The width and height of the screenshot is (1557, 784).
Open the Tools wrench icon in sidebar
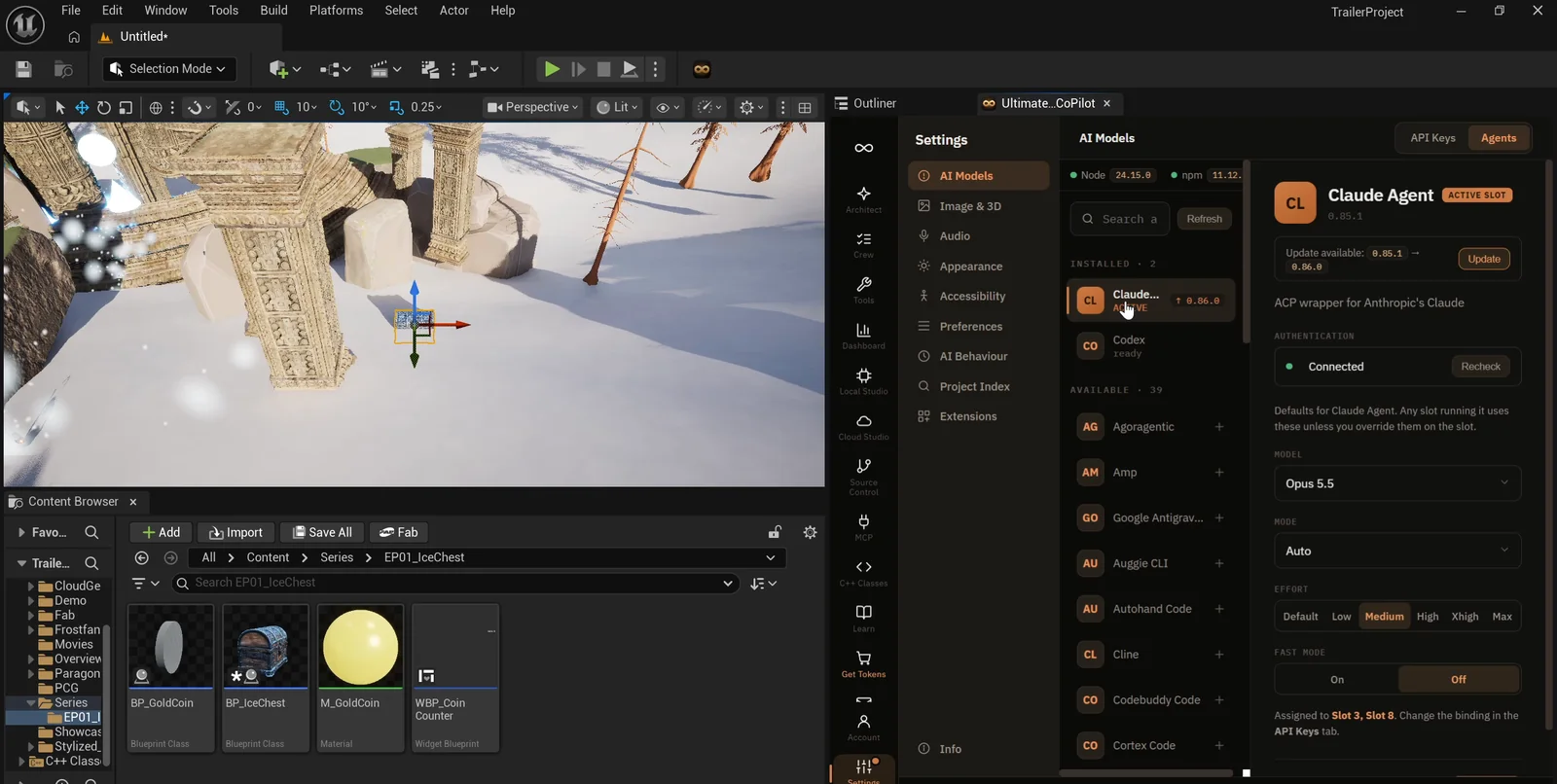pyautogui.click(x=863, y=290)
